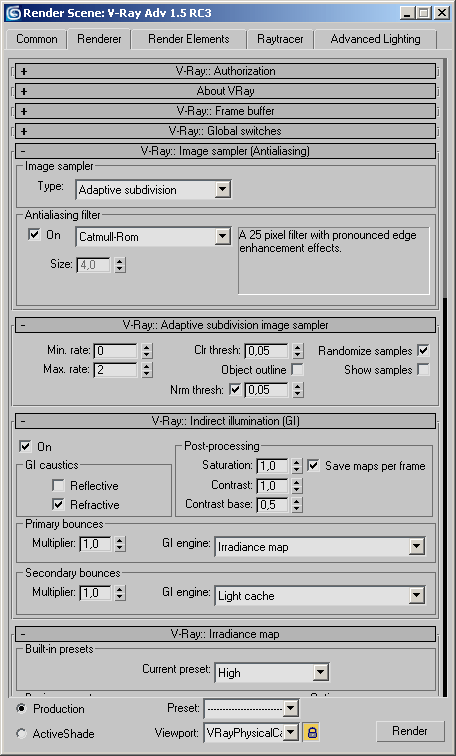Toggle the Randomize samples checkbox

point(423,351)
